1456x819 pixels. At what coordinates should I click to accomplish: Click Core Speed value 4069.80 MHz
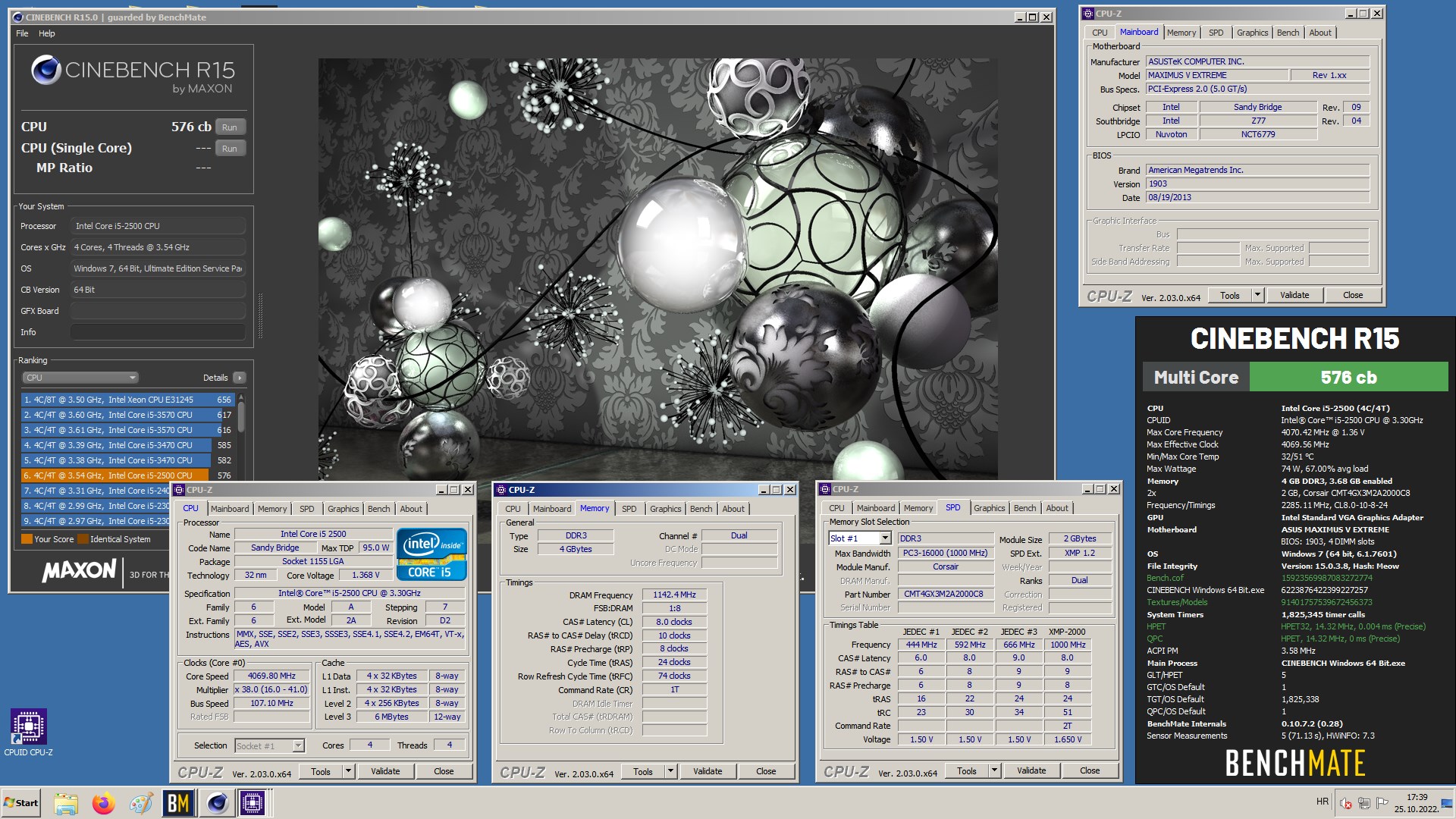pos(271,676)
